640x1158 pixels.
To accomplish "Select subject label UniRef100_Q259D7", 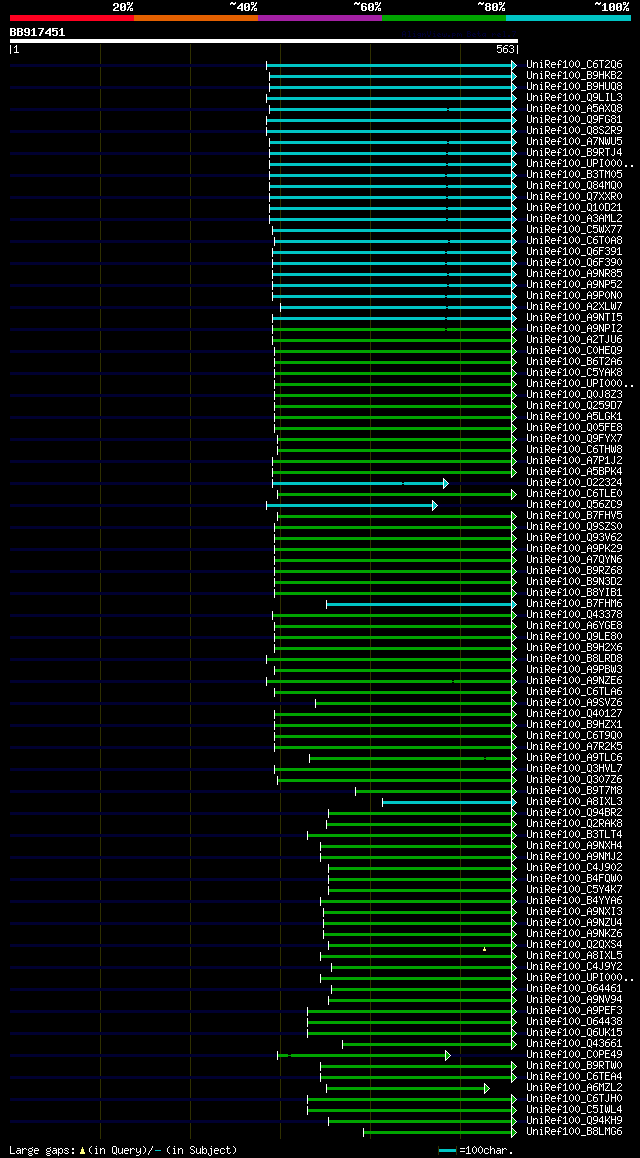I will (x=574, y=406).
